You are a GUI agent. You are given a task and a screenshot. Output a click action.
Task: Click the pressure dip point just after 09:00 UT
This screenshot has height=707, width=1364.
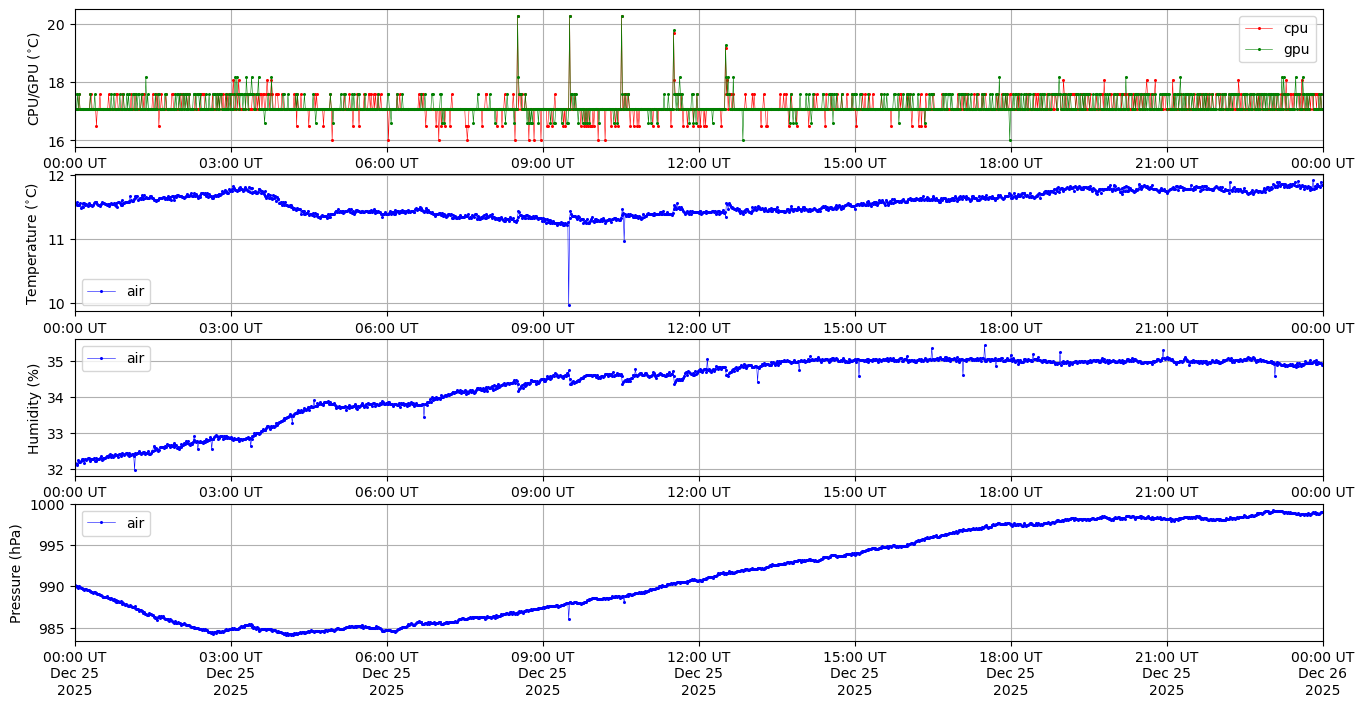tap(569, 619)
